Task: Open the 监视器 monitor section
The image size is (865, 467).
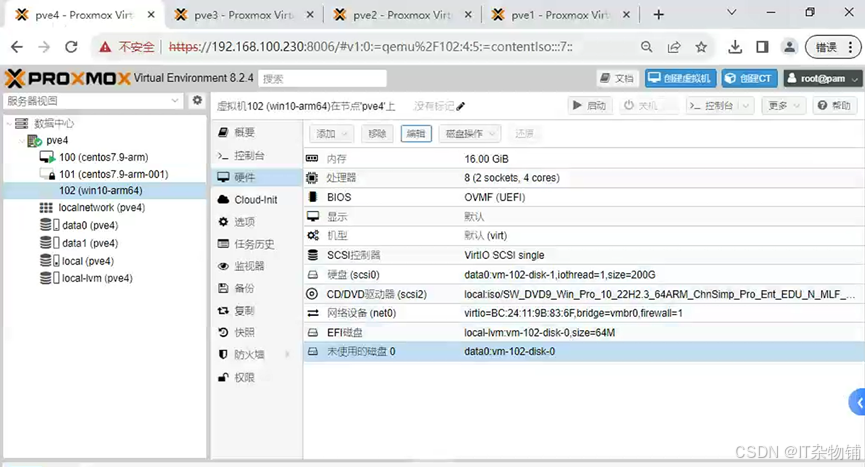Action: coord(256,266)
